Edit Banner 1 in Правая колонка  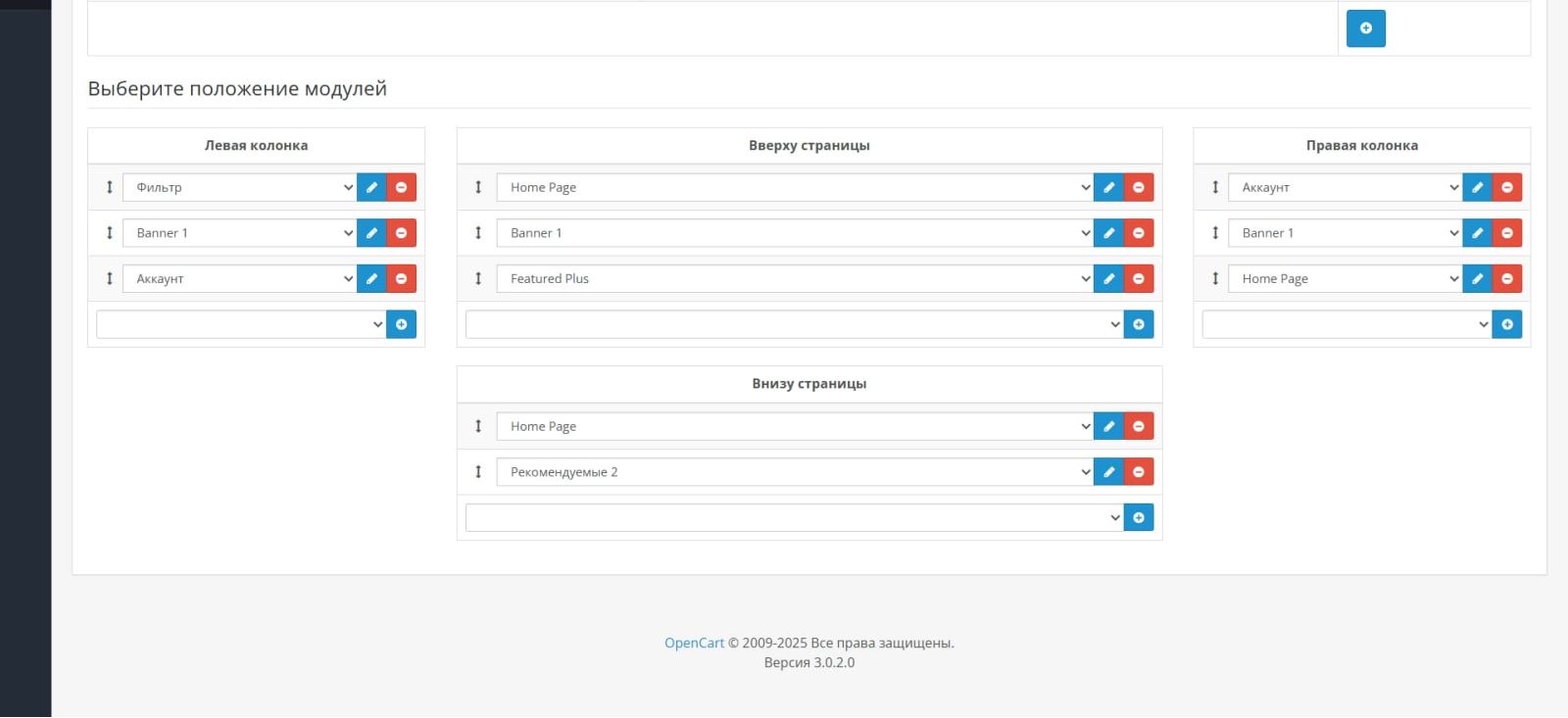[x=1477, y=233]
